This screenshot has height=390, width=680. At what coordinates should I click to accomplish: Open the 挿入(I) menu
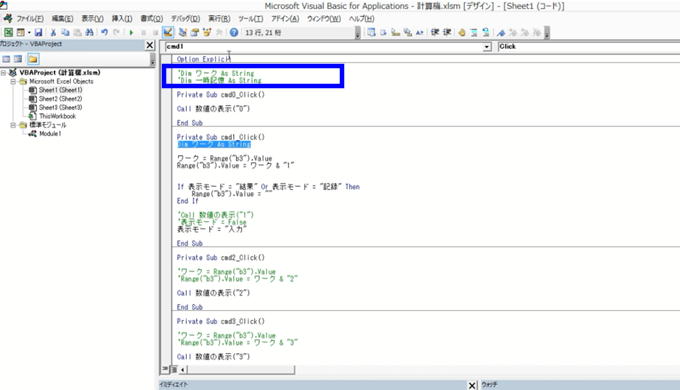(122, 19)
